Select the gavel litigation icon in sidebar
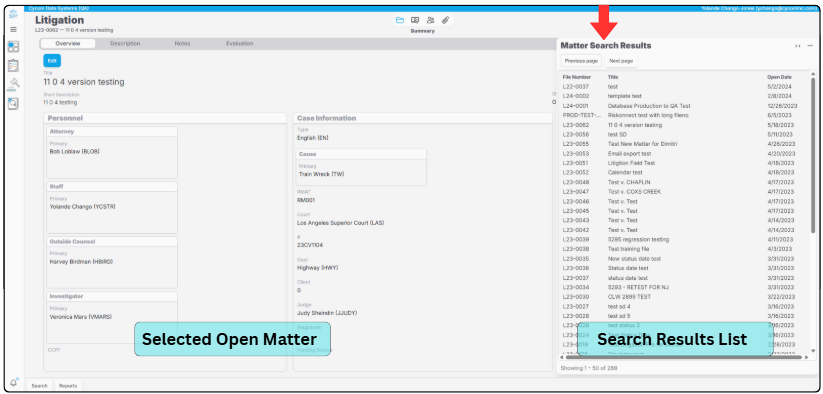823x394 pixels. point(14,84)
